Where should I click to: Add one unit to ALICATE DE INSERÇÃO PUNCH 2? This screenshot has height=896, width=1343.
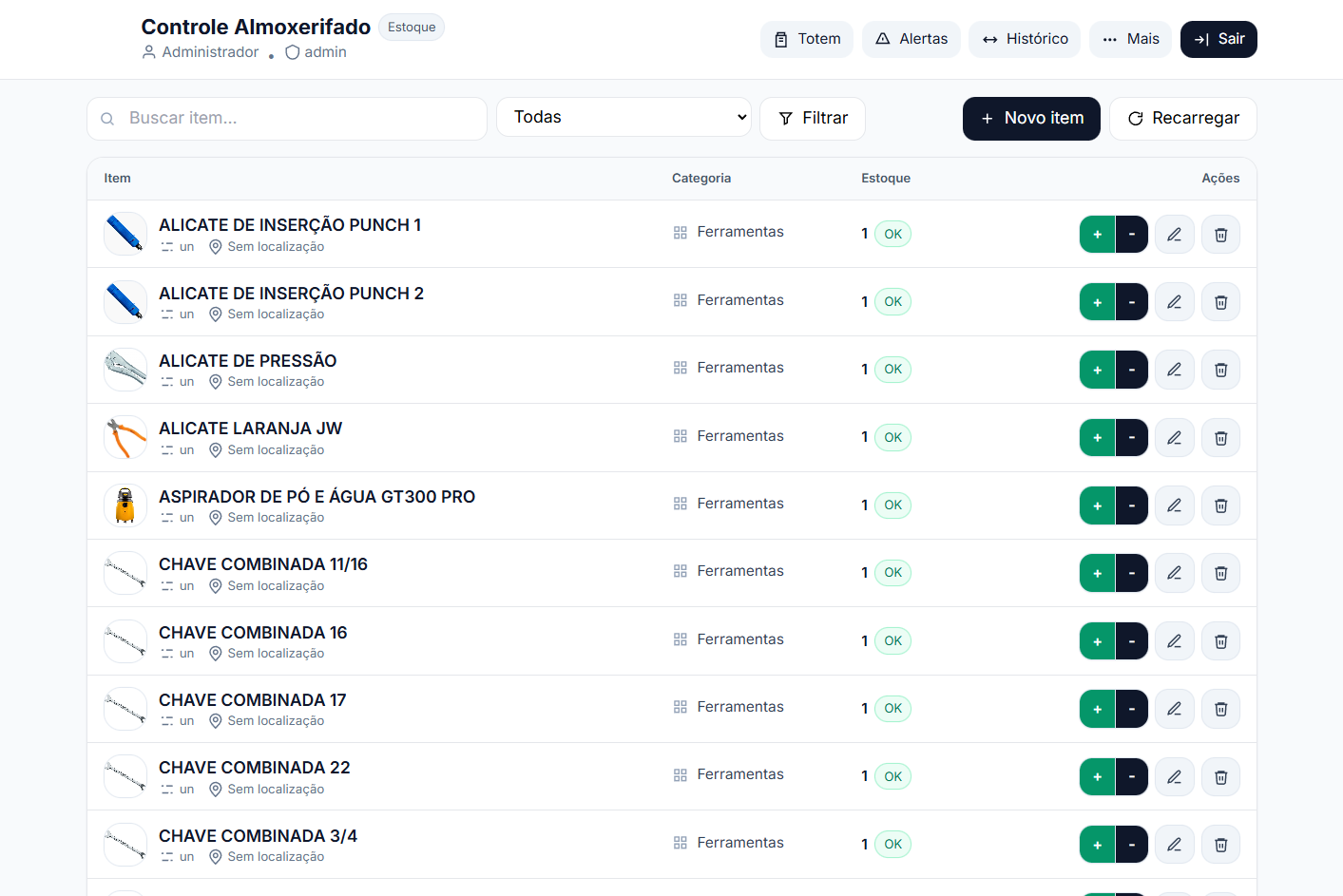[1097, 302]
